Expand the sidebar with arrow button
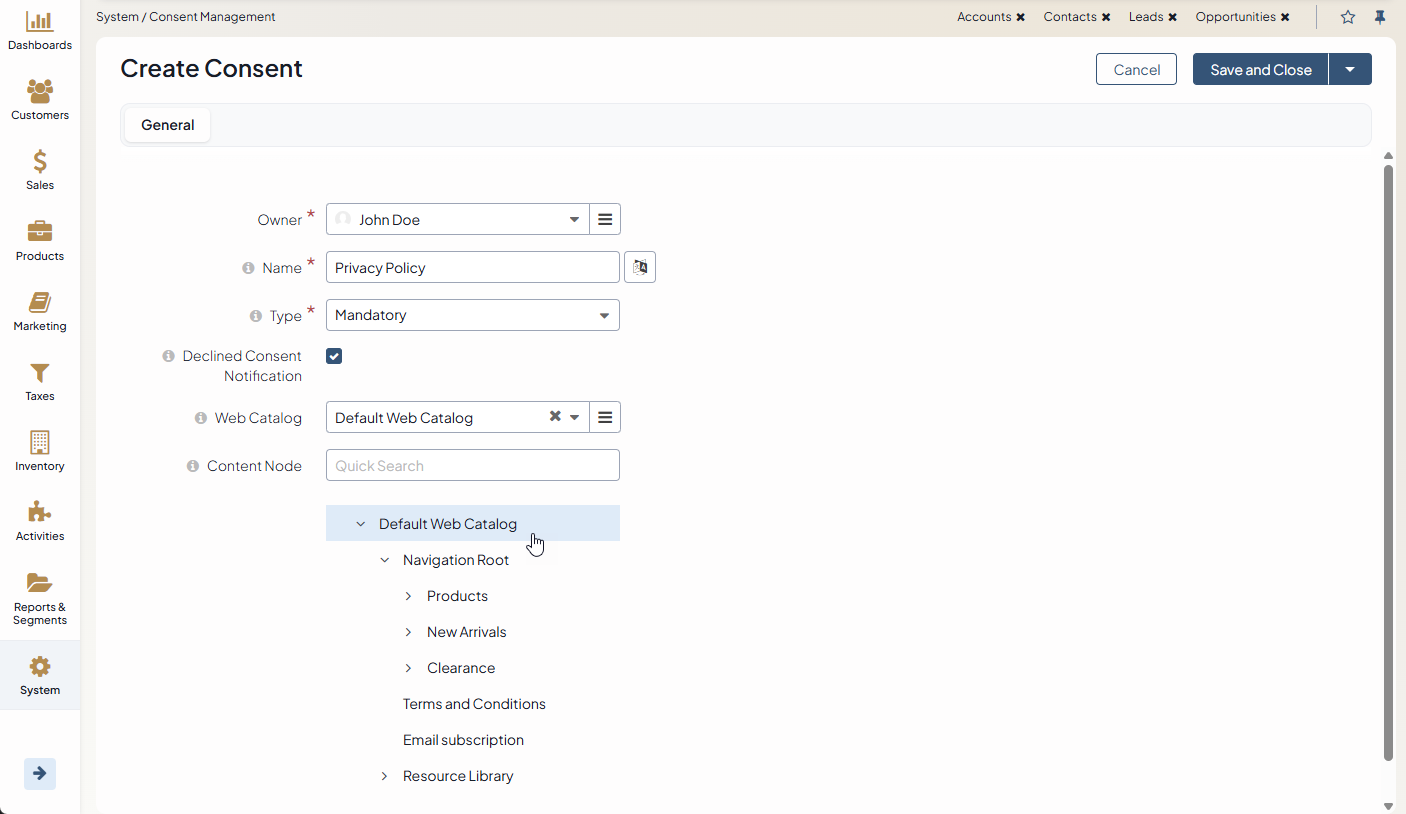Screen dimensions: 1406x814 [40, 773]
